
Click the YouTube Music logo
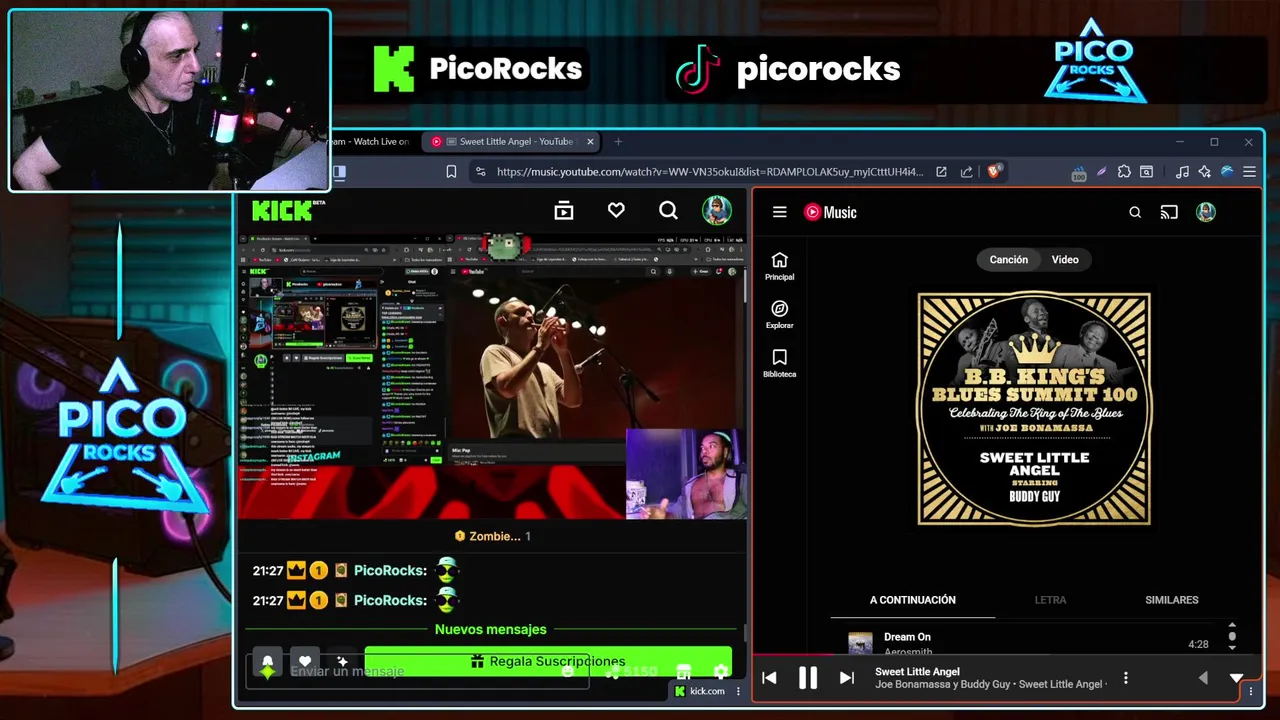pyautogui.click(x=831, y=212)
